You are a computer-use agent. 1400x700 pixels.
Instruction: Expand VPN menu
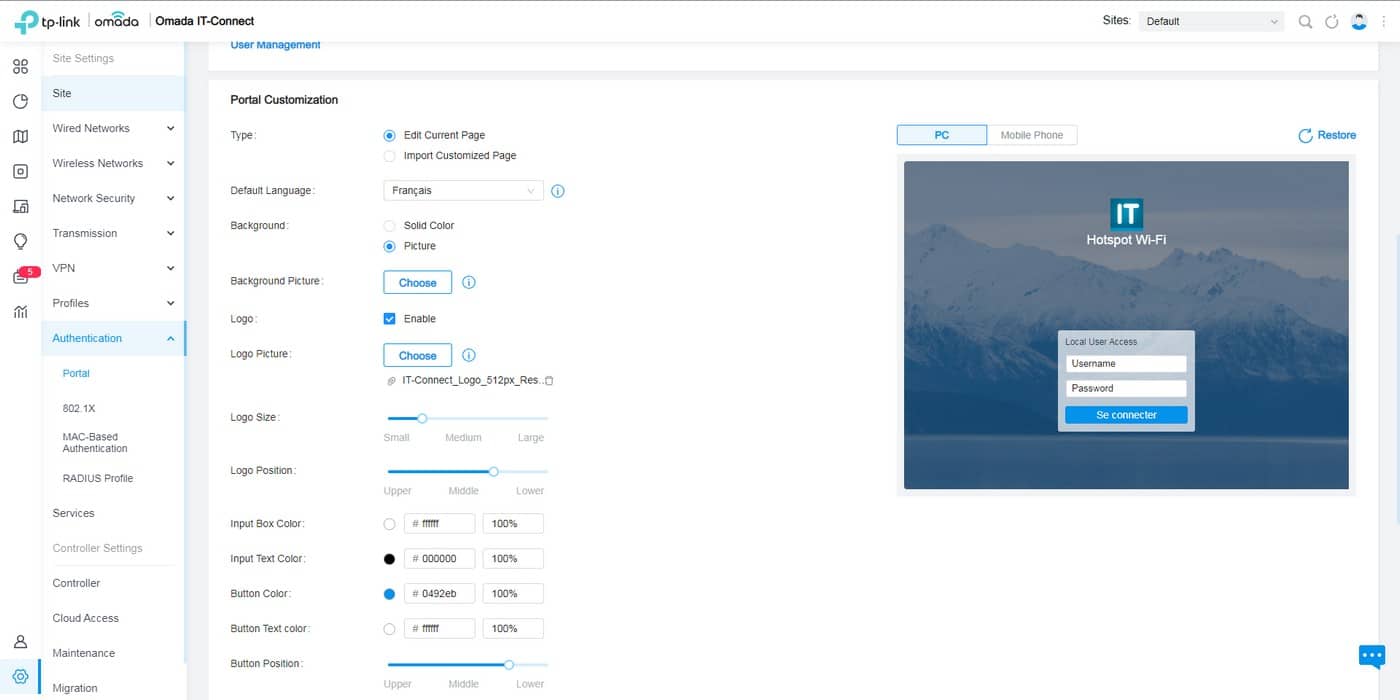(x=113, y=268)
